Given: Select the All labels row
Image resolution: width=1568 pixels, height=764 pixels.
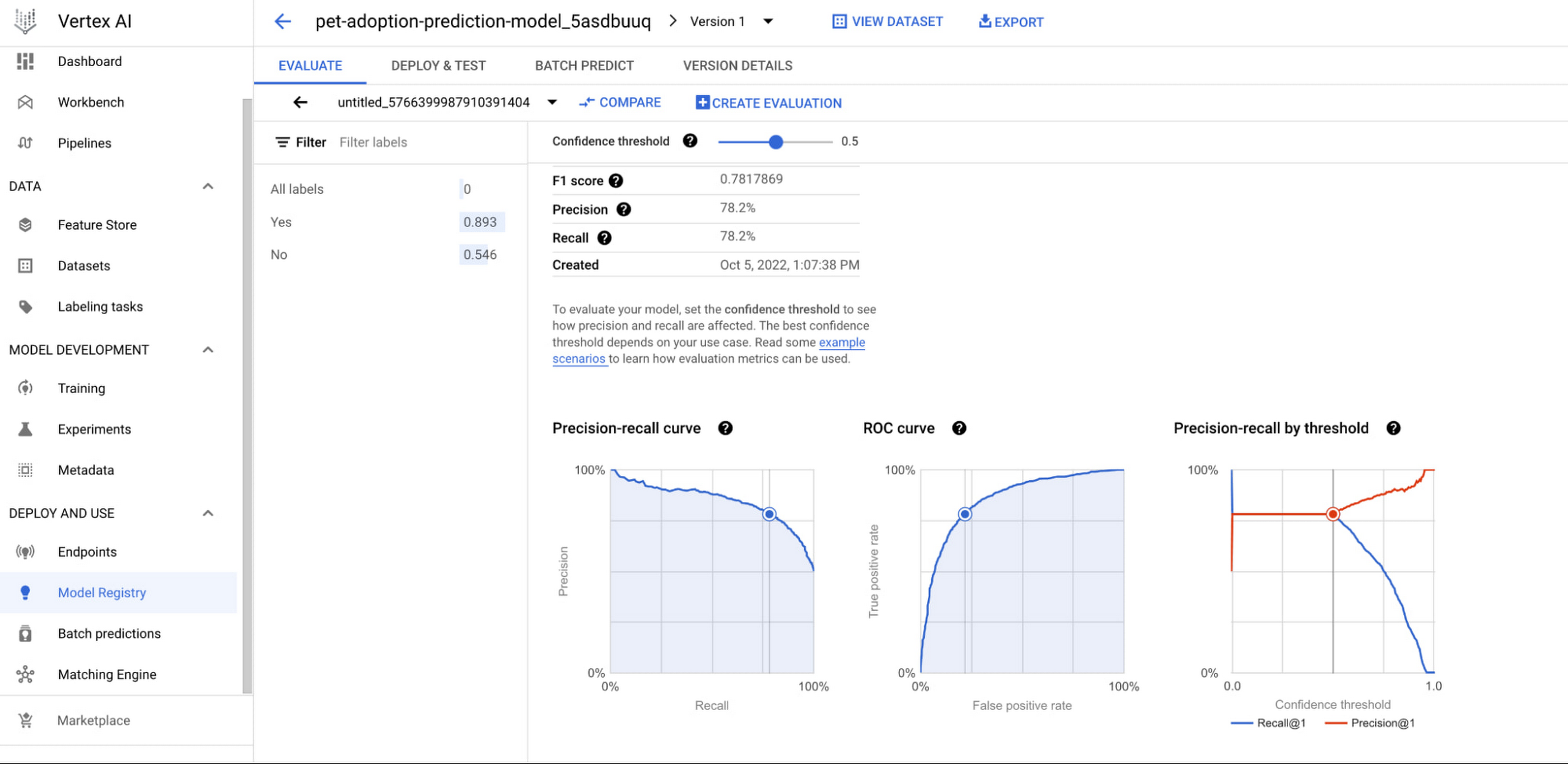Looking at the screenshot, I should click(388, 189).
